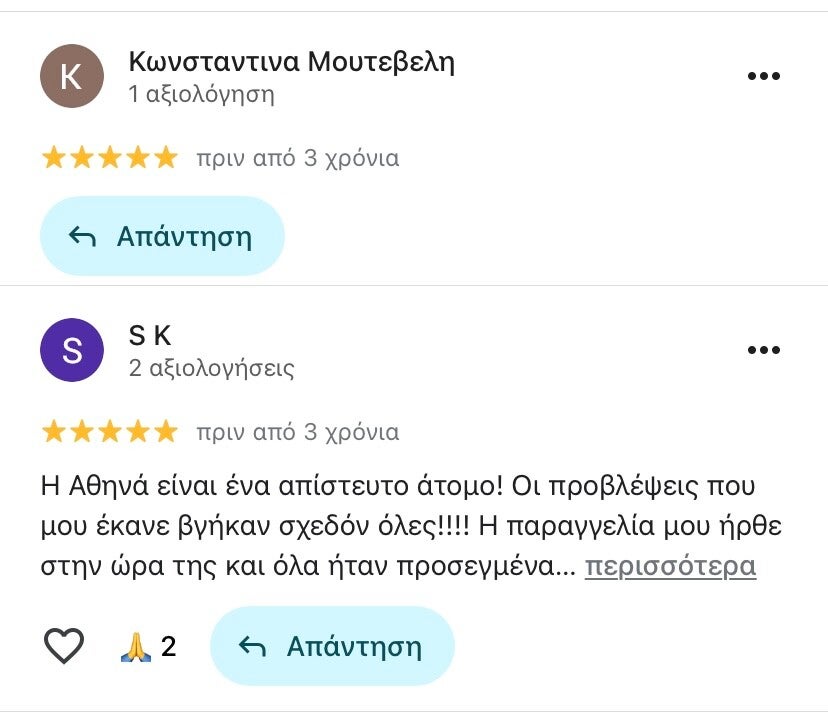Click fifth star of S K's rating

tap(166, 432)
